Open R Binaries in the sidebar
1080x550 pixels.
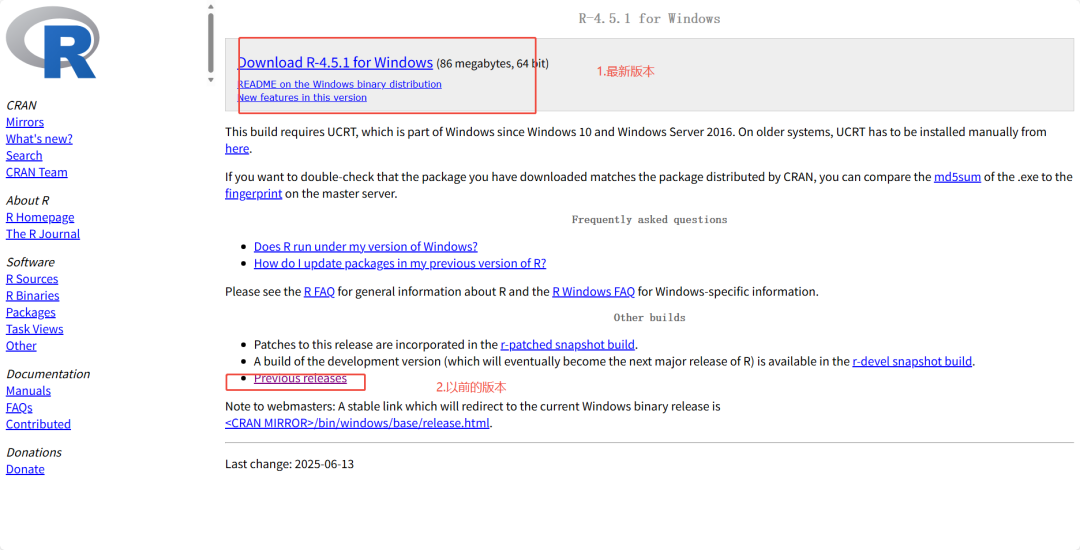[x=32, y=296]
